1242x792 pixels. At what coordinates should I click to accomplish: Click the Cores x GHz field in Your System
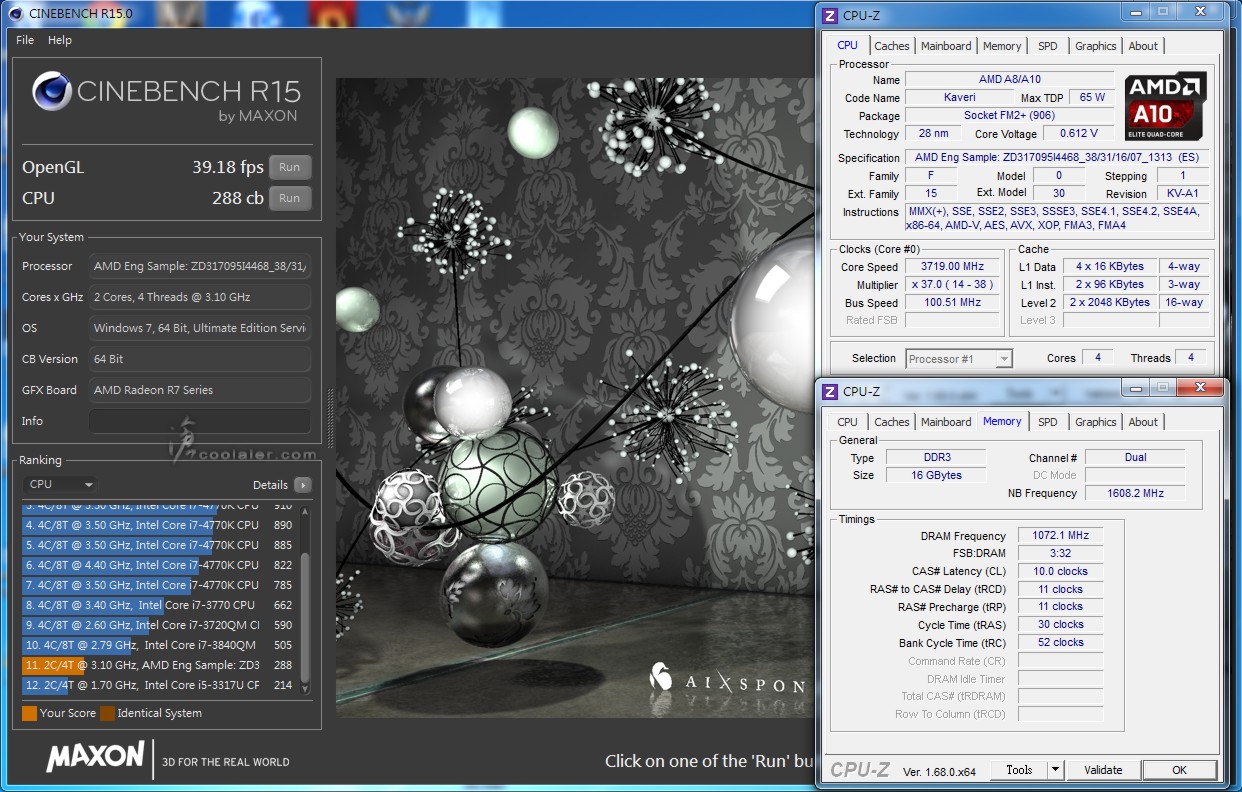coord(200,297)
